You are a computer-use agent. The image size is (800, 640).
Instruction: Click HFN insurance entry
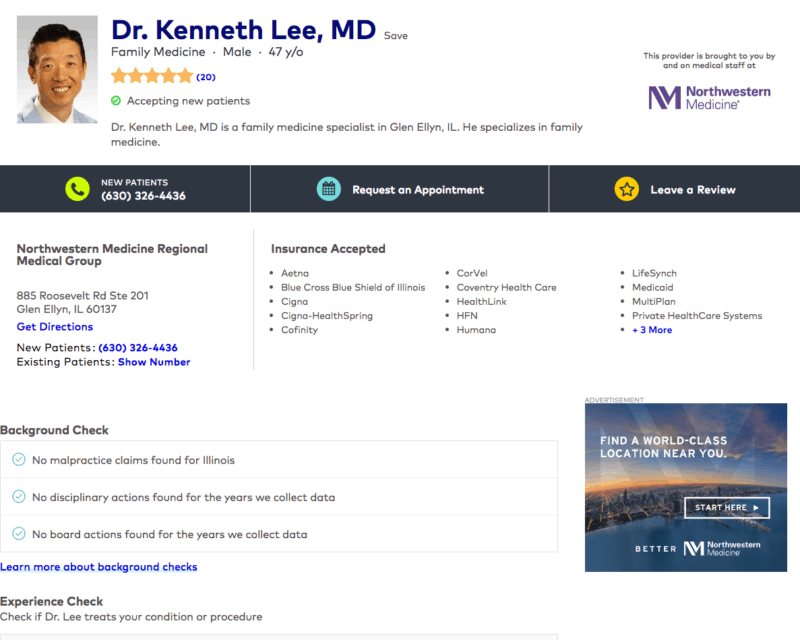(x=467, y=316)
